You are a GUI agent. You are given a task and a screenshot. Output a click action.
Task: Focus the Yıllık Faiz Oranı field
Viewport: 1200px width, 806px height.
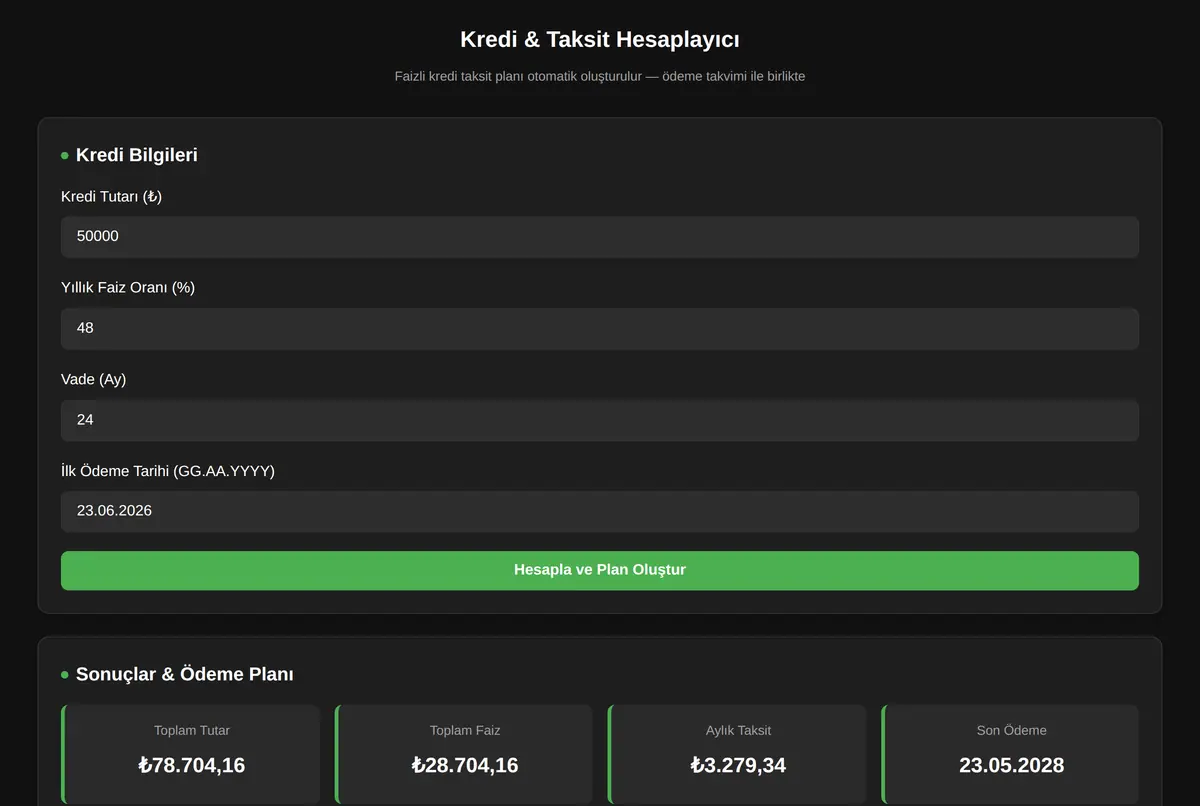coord(600,328)
